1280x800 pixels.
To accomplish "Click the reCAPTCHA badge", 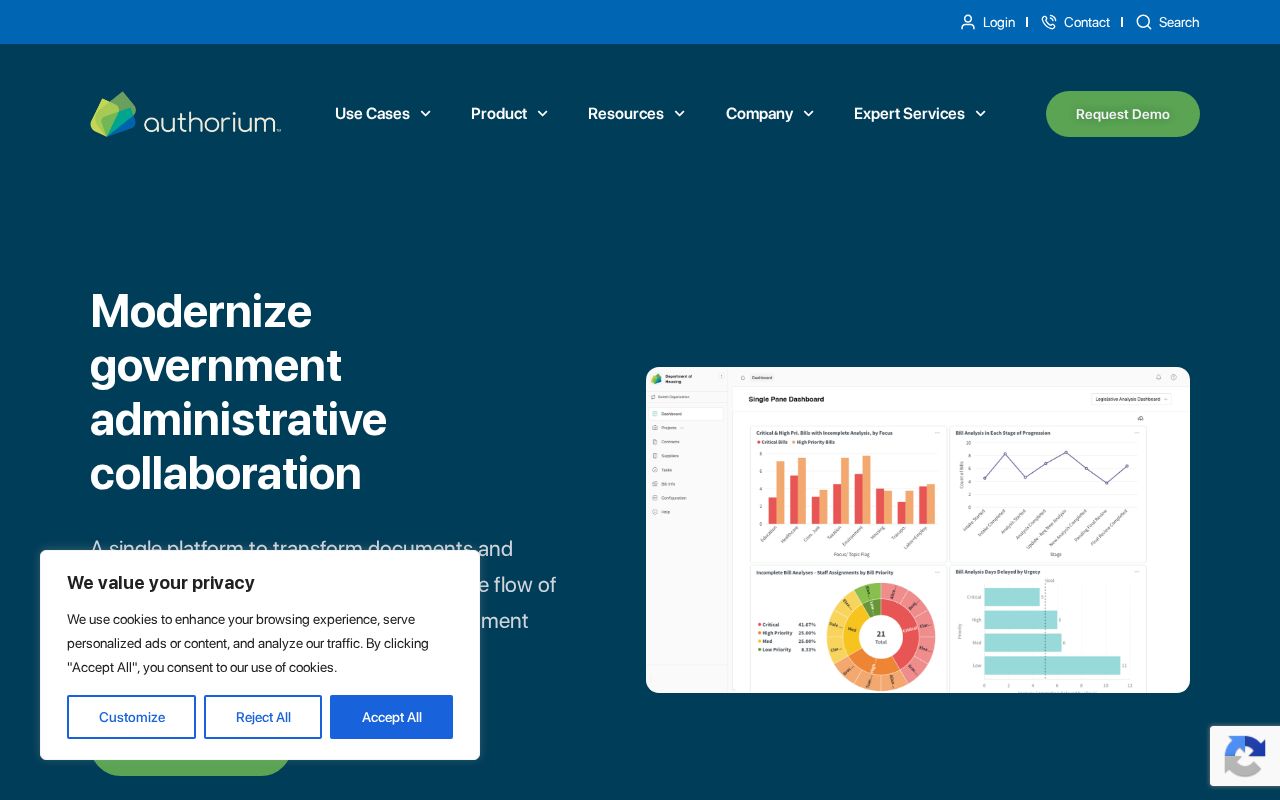I will coord(1245,756).
